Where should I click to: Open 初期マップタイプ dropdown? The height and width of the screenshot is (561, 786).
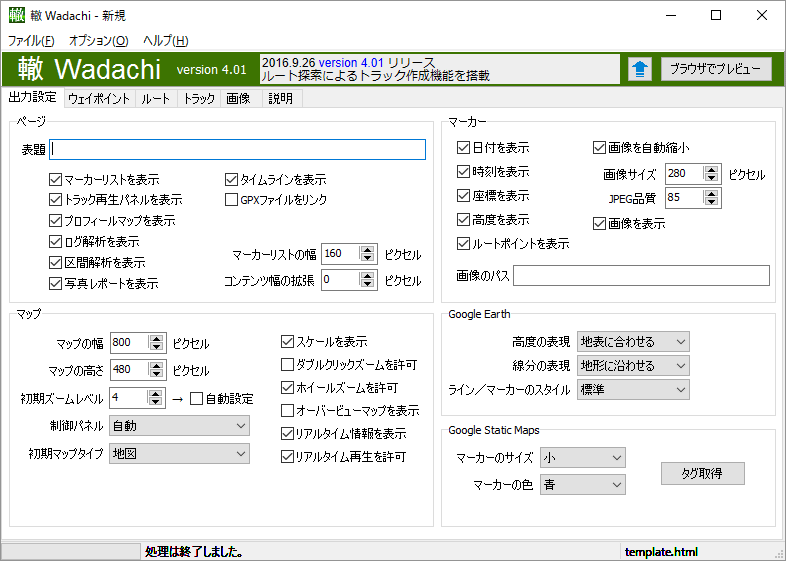179,454
